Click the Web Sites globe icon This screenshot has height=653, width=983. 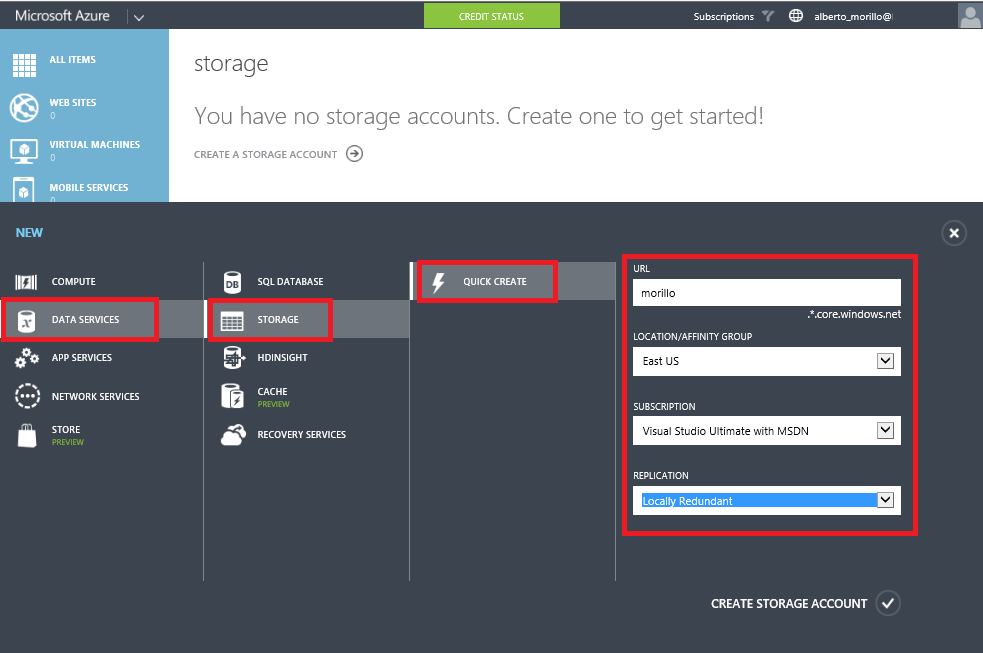[x=24, y=108]
